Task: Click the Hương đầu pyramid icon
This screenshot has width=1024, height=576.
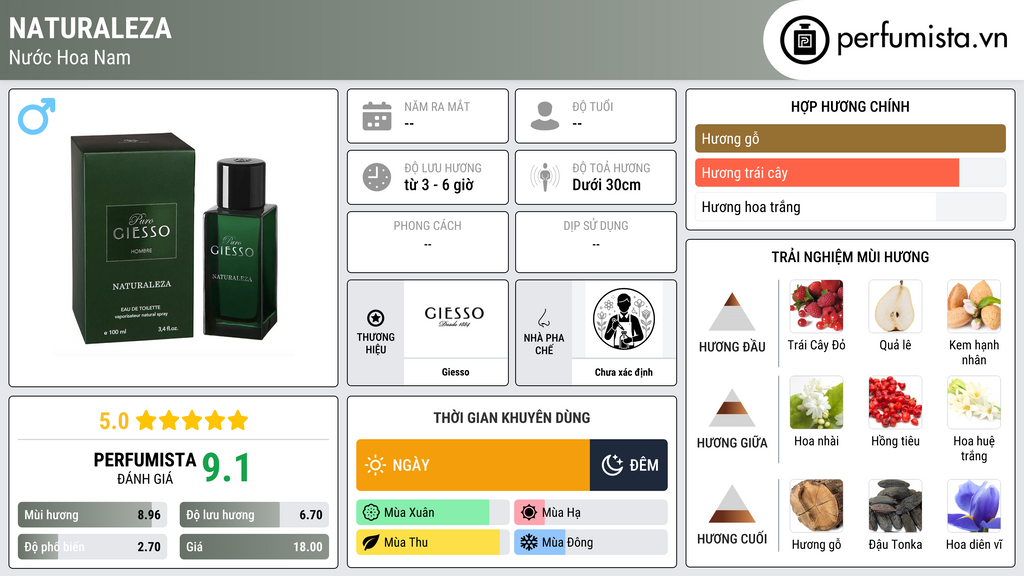Action: pyautogui.click(x=732, y=312)
